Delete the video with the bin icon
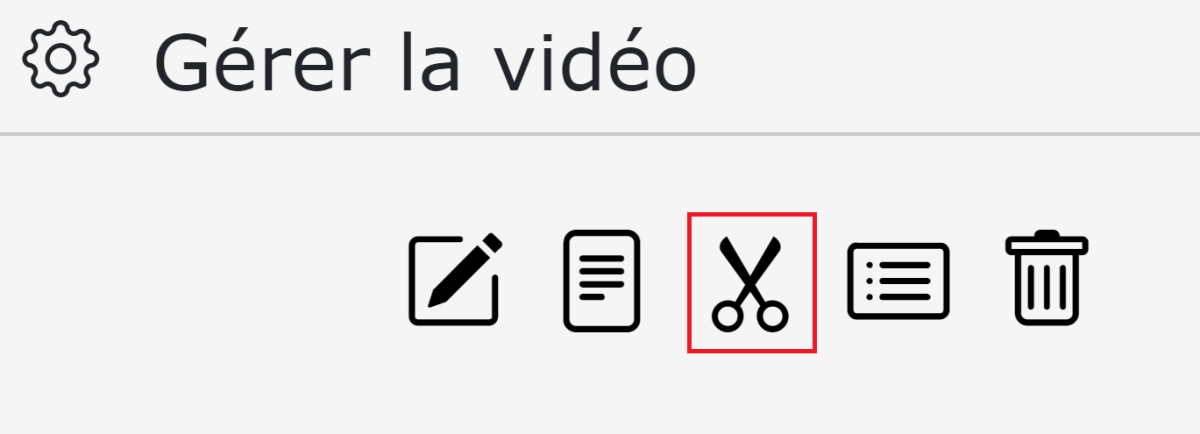The width and height of the screenshot is (1200, 434). (x=1047, y=278)
